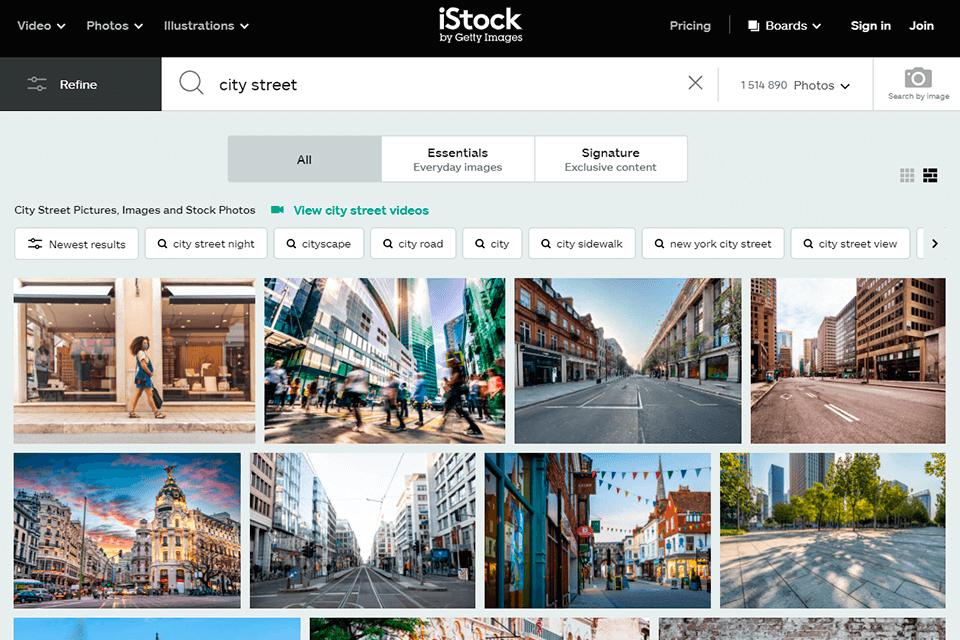
Task: Select the 'cityscape' suggestion chip
Action: 318,244
